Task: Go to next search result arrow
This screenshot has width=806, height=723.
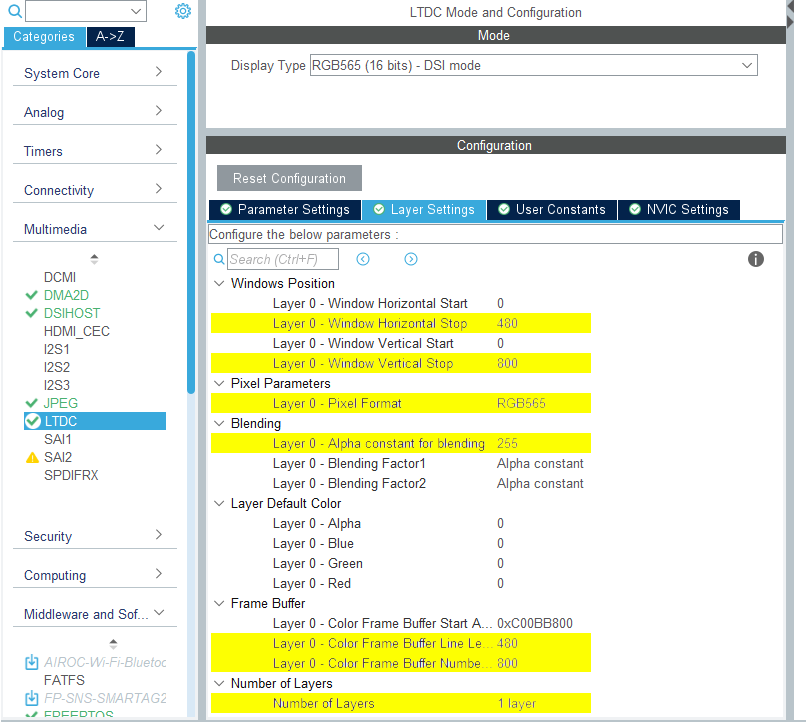Action: 411,259
